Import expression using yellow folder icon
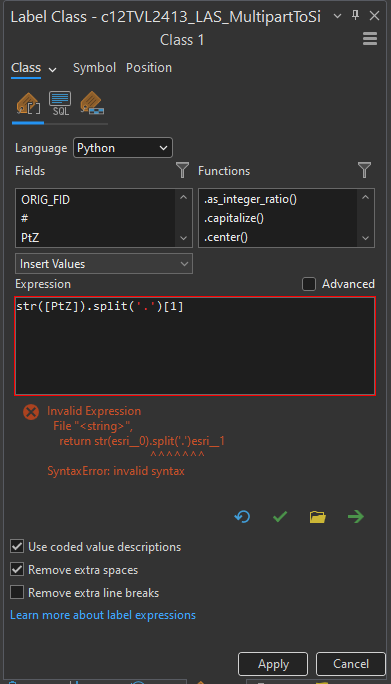The image size is (391, 684). 318,517
